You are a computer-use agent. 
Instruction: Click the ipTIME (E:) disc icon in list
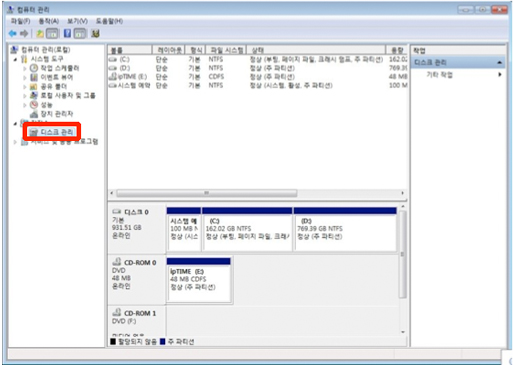tap(113, 77)
